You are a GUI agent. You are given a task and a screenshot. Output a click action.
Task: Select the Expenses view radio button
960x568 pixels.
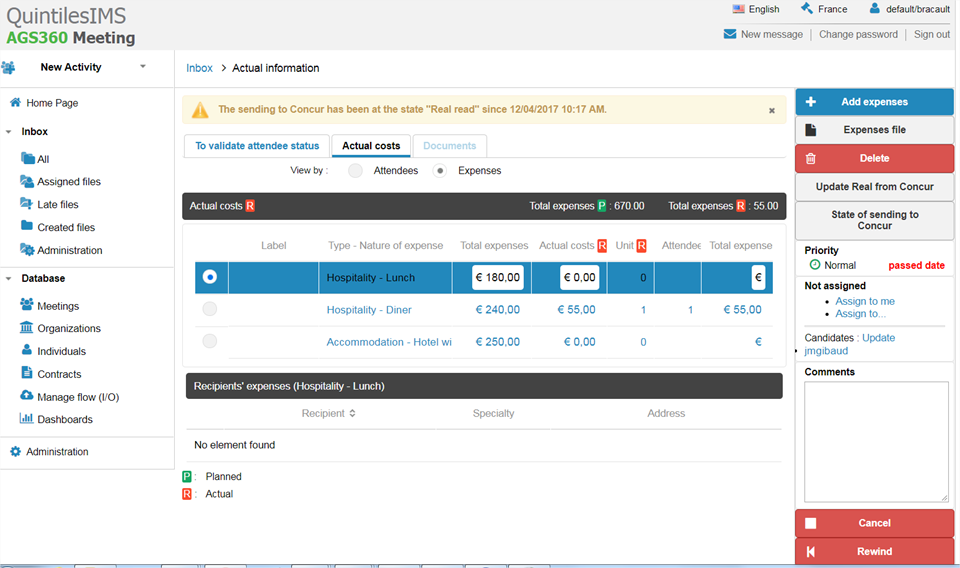pos(440,171)
